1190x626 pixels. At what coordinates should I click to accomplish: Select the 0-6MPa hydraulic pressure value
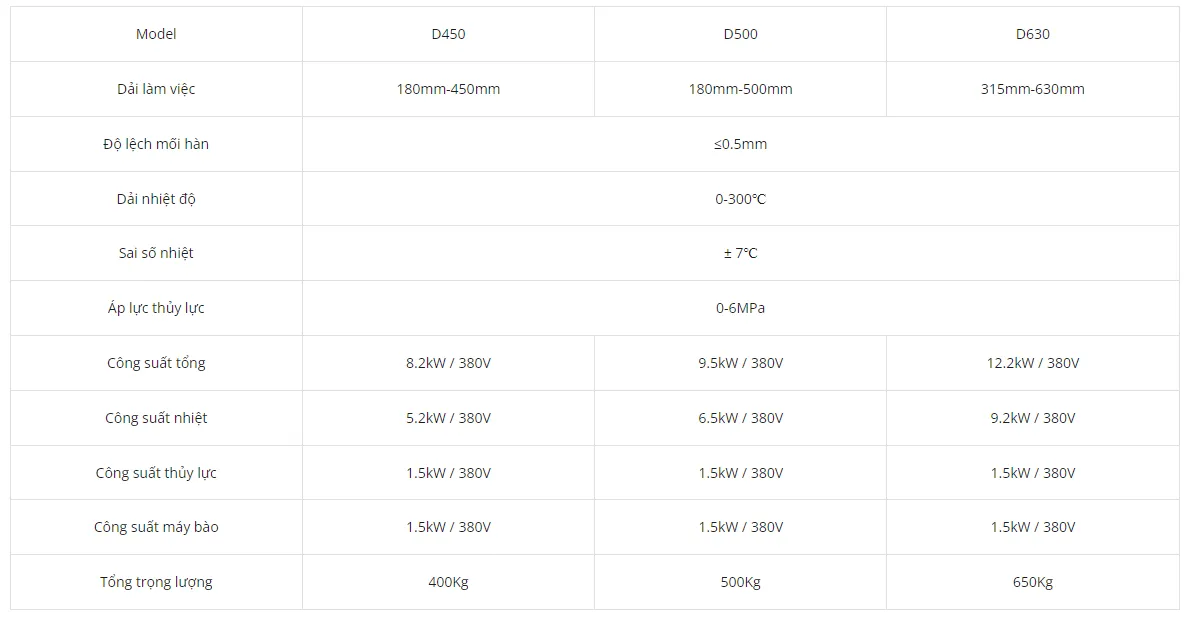point(740,308)
